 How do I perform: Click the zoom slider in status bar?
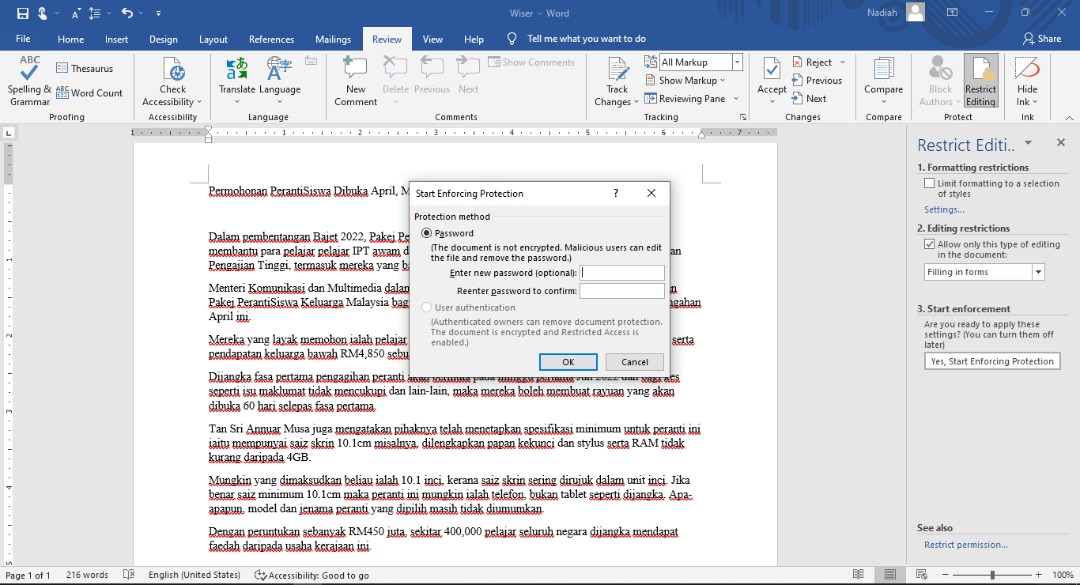[x=992, y=575]
